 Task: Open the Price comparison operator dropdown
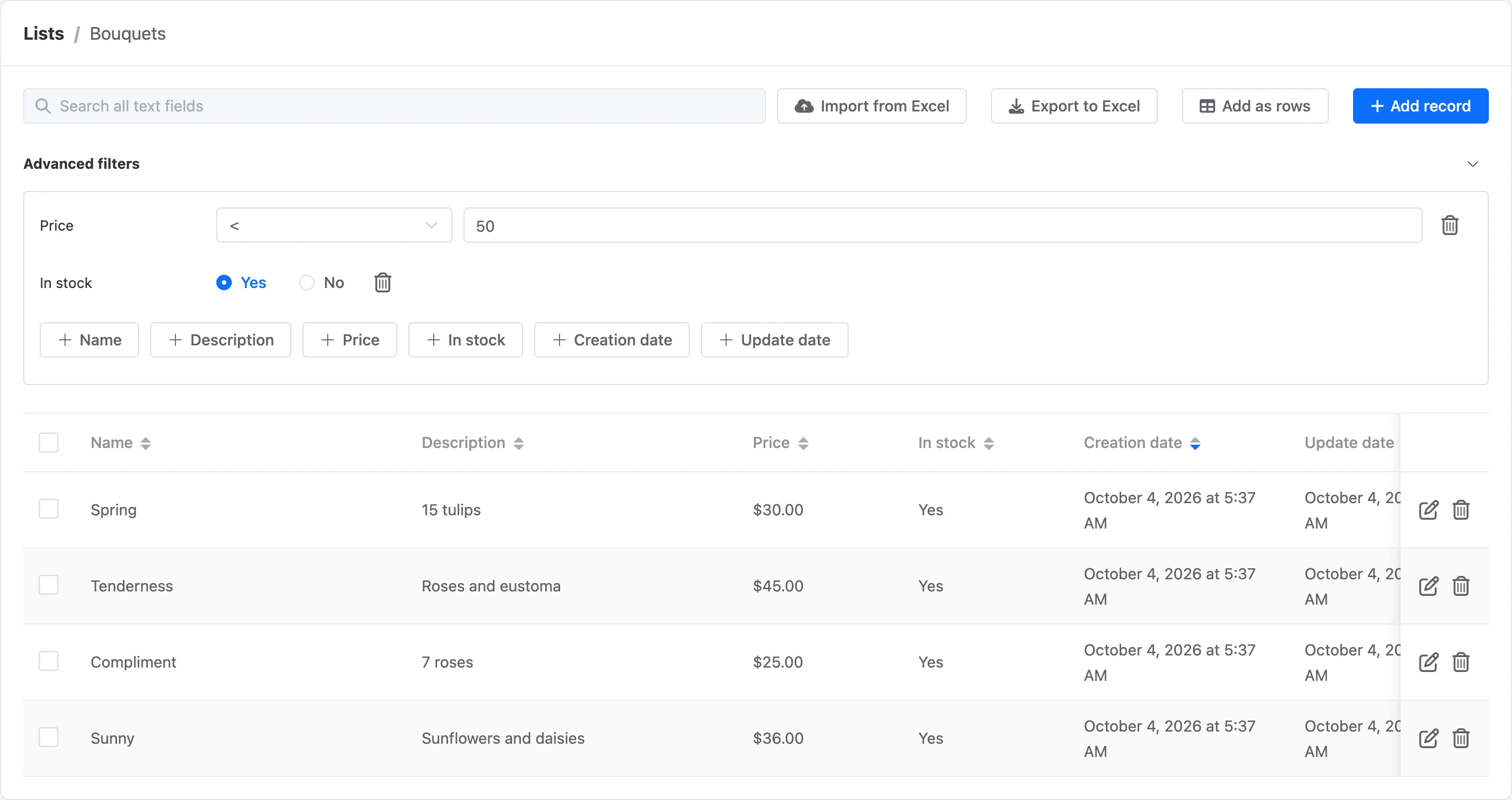334,226
